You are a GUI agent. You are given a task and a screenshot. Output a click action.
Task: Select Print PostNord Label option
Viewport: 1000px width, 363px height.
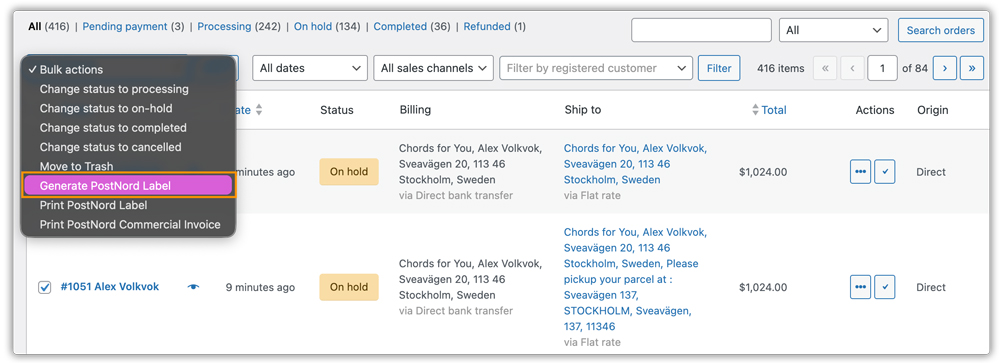click(128, 205)
